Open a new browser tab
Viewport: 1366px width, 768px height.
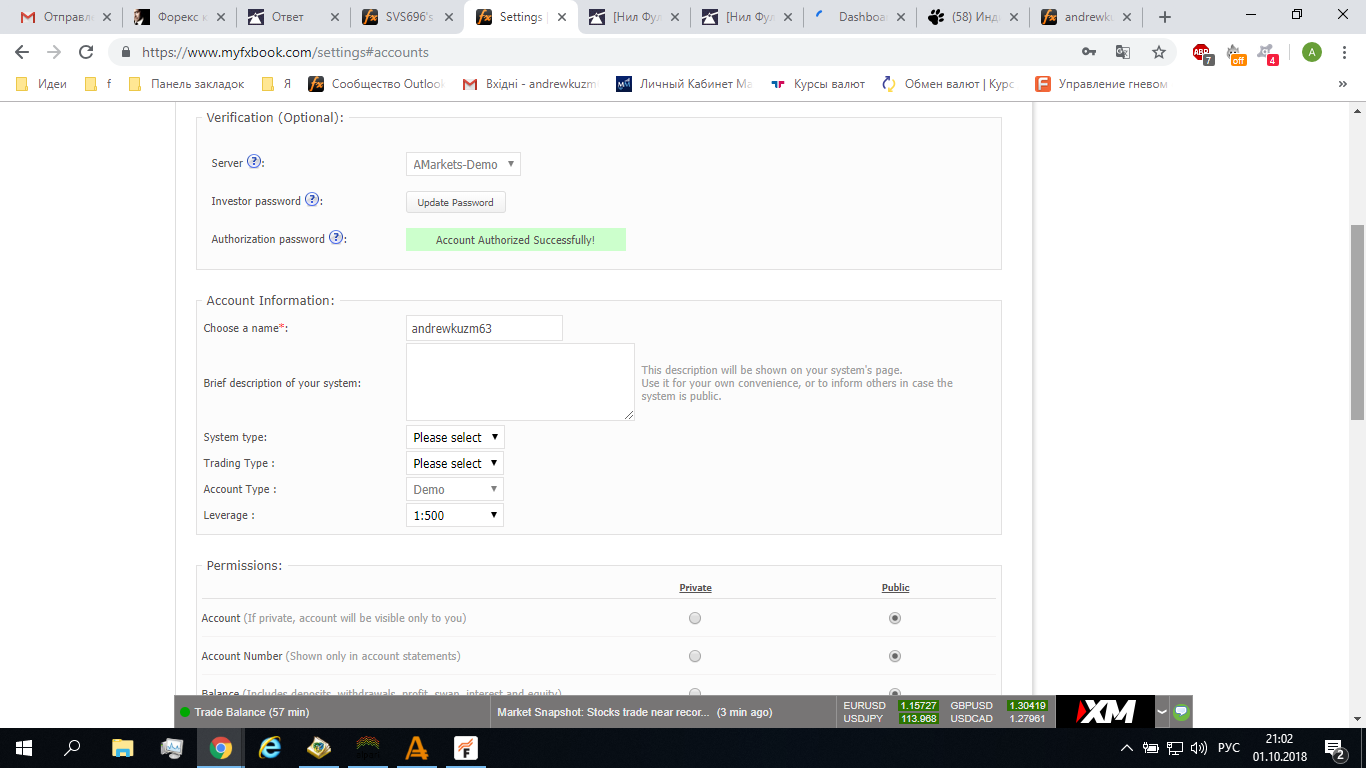pyautogui.click(x=1164, y=17)
